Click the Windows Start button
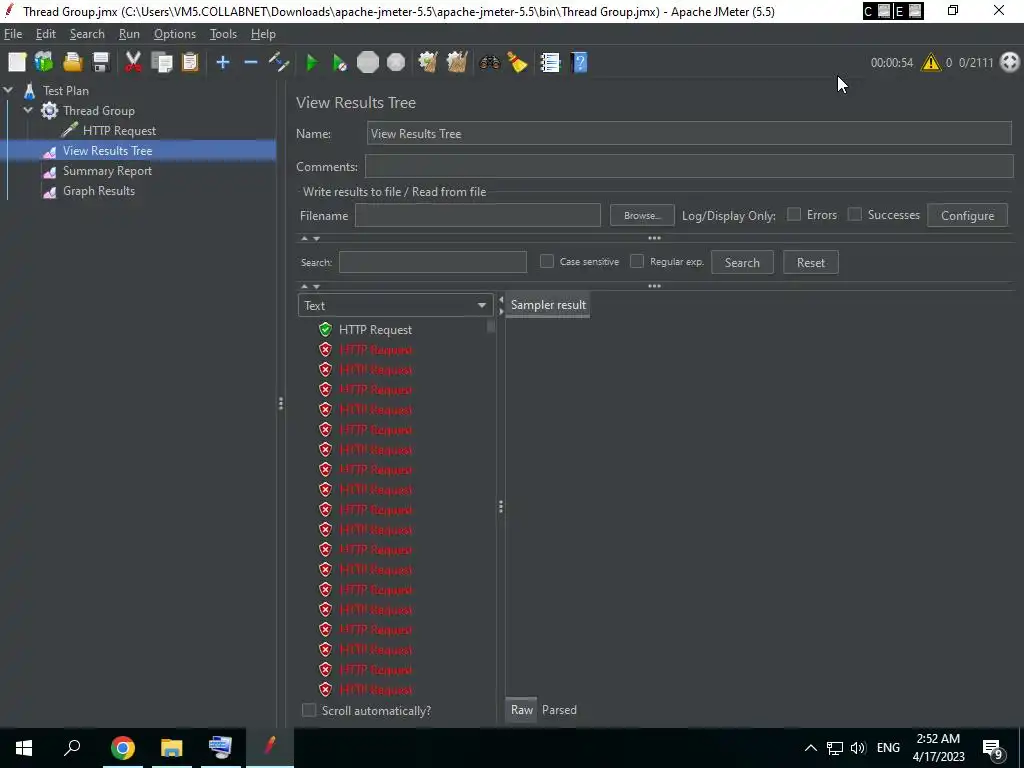This screenshot has height=768, width=1024. (x=24, y=748)
